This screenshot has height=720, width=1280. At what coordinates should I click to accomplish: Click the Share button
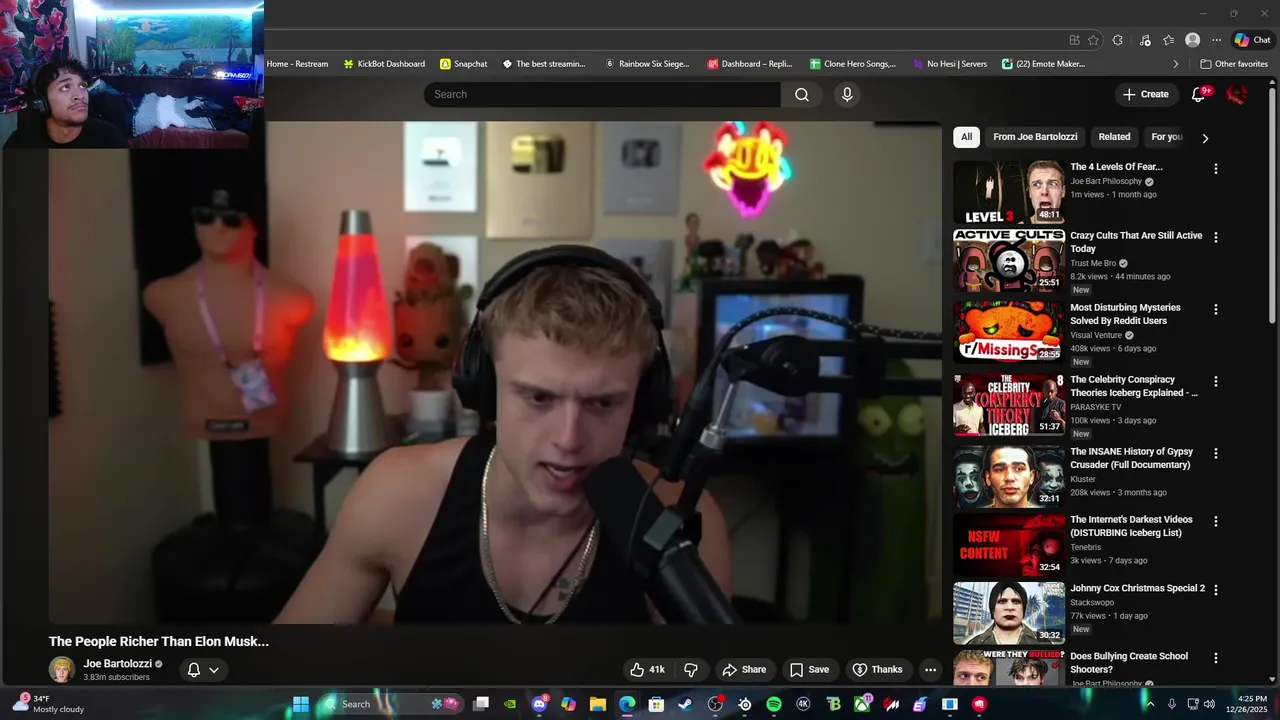coord(744,670)
